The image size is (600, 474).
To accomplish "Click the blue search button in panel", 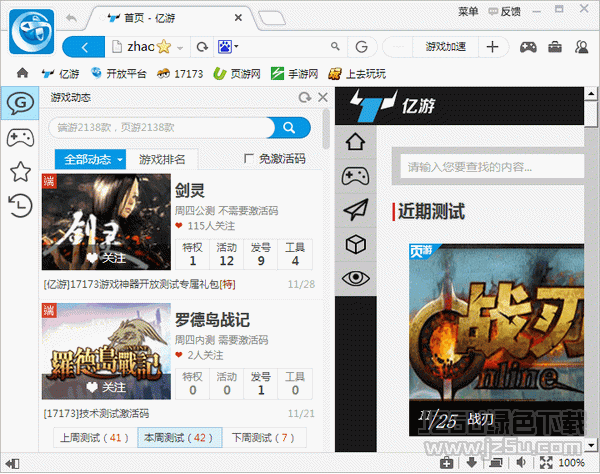I will [x=289, y=127].
